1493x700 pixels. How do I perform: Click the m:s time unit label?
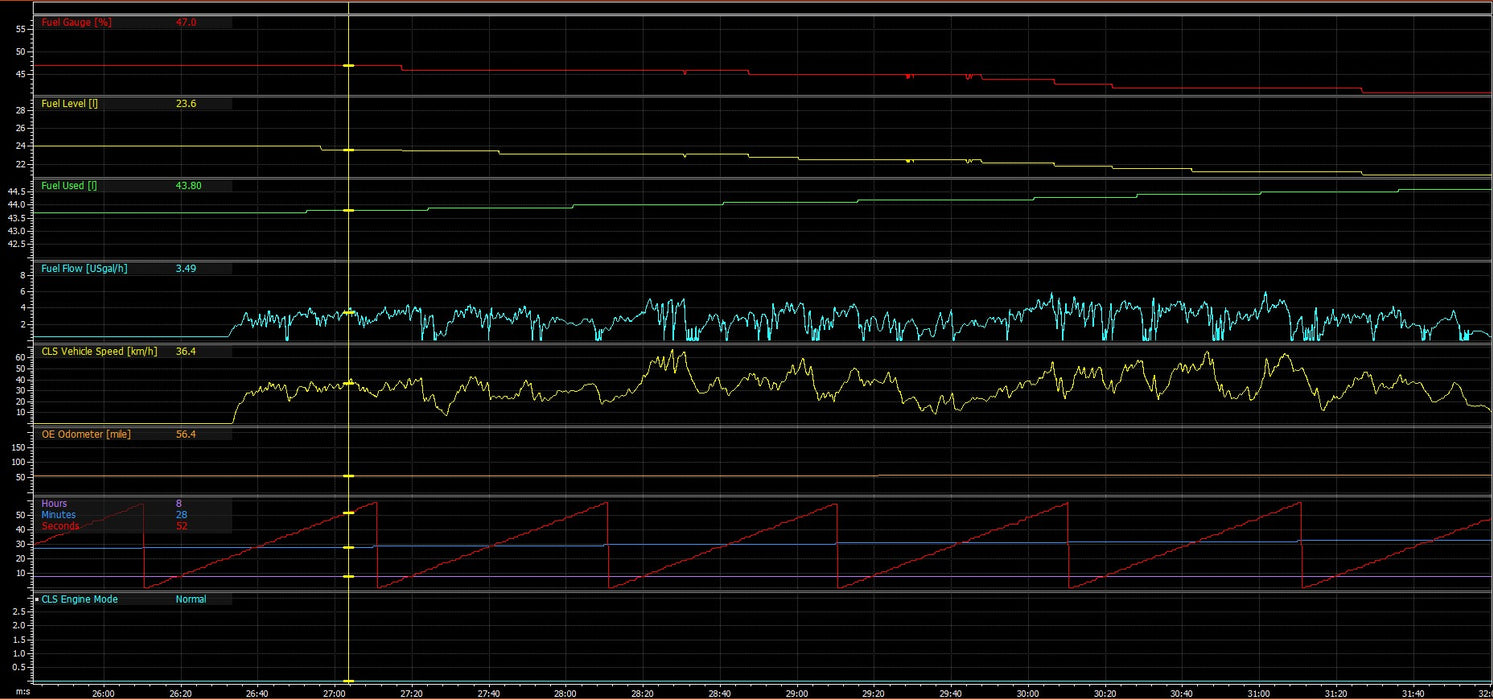(22, 692)
